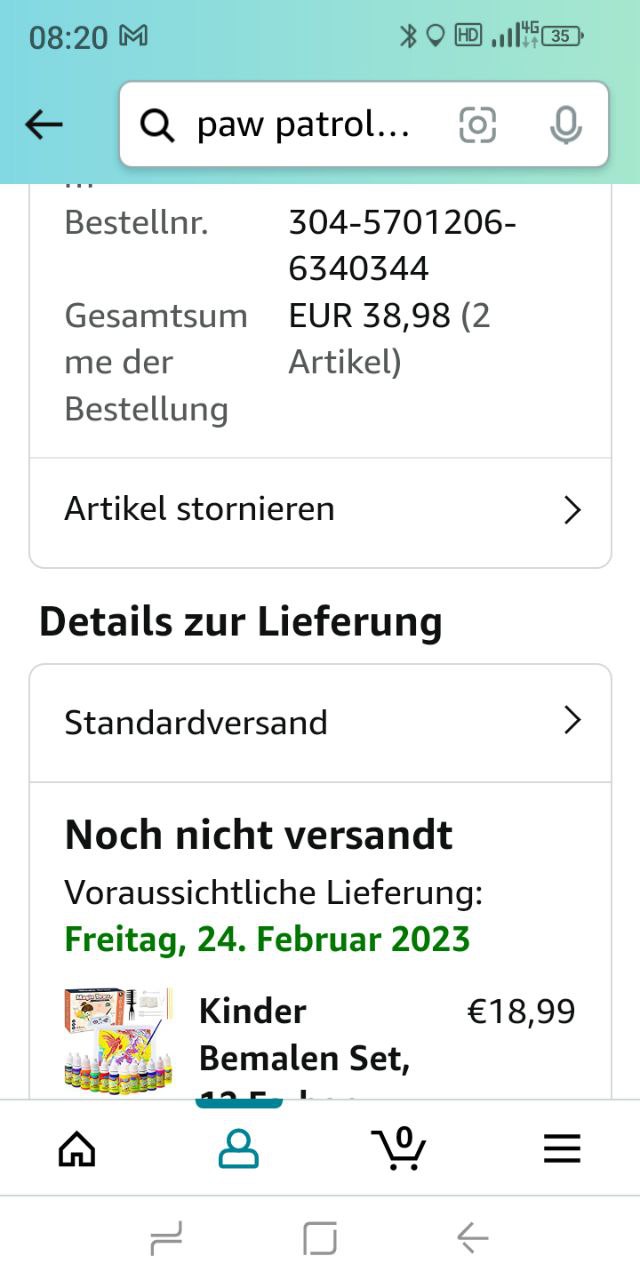Screen dimensions: 640x1280
Task: Open Standardversand delivery details
Action: click(x=197, y=722)
